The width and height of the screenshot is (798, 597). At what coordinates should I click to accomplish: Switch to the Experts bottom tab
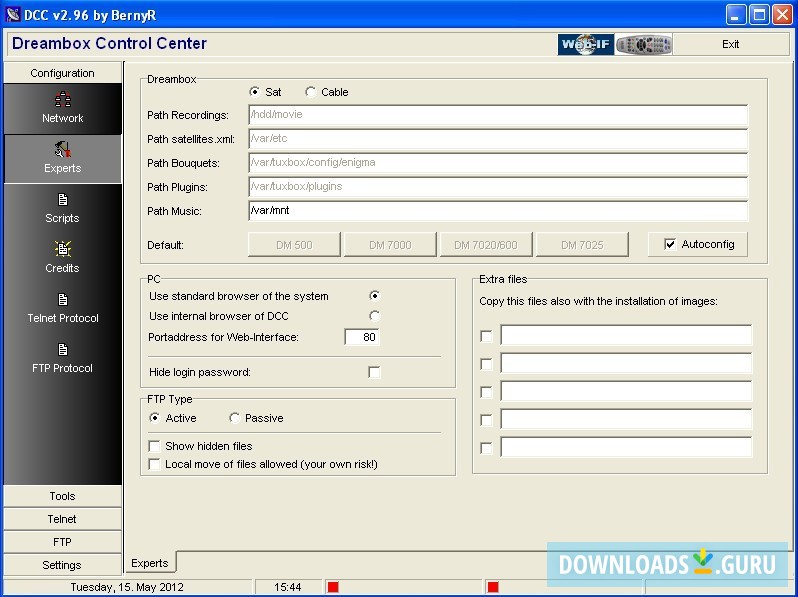(150, 563)
